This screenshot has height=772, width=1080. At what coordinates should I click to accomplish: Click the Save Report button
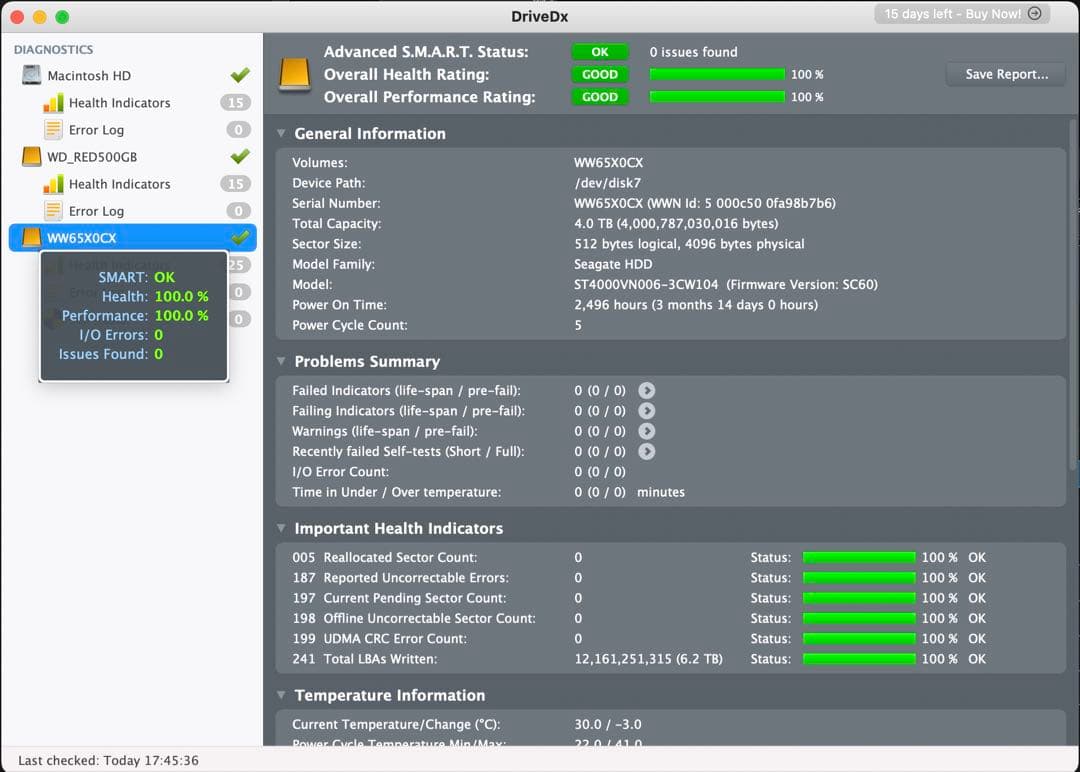[x=1006, y=74]
